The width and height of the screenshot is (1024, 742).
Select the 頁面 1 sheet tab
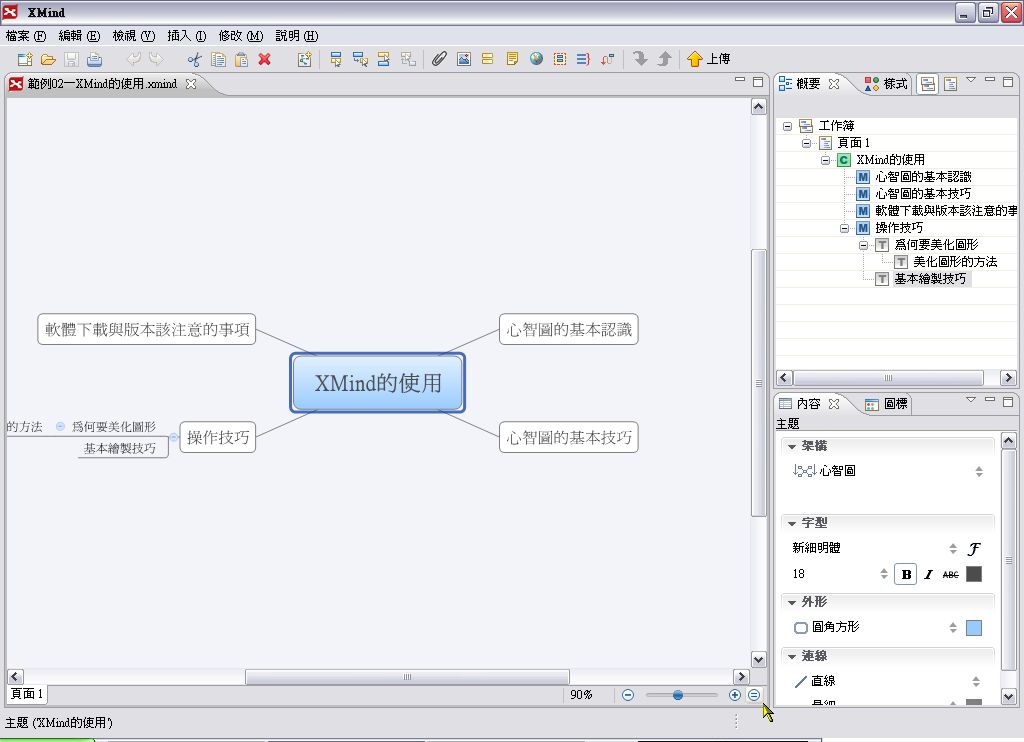[x=27, y=694]
